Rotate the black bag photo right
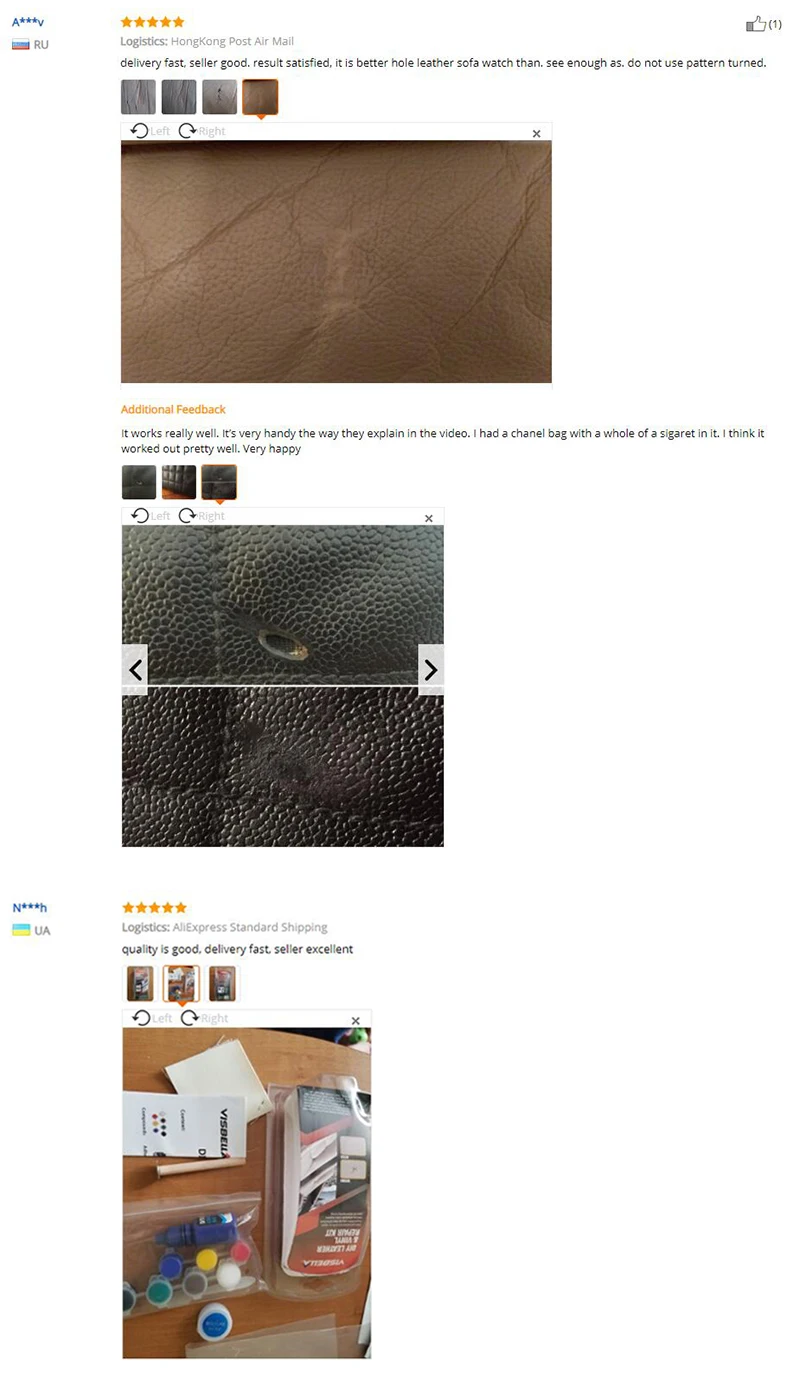This screenshot has height=1379, width=800. coord(202,516)
